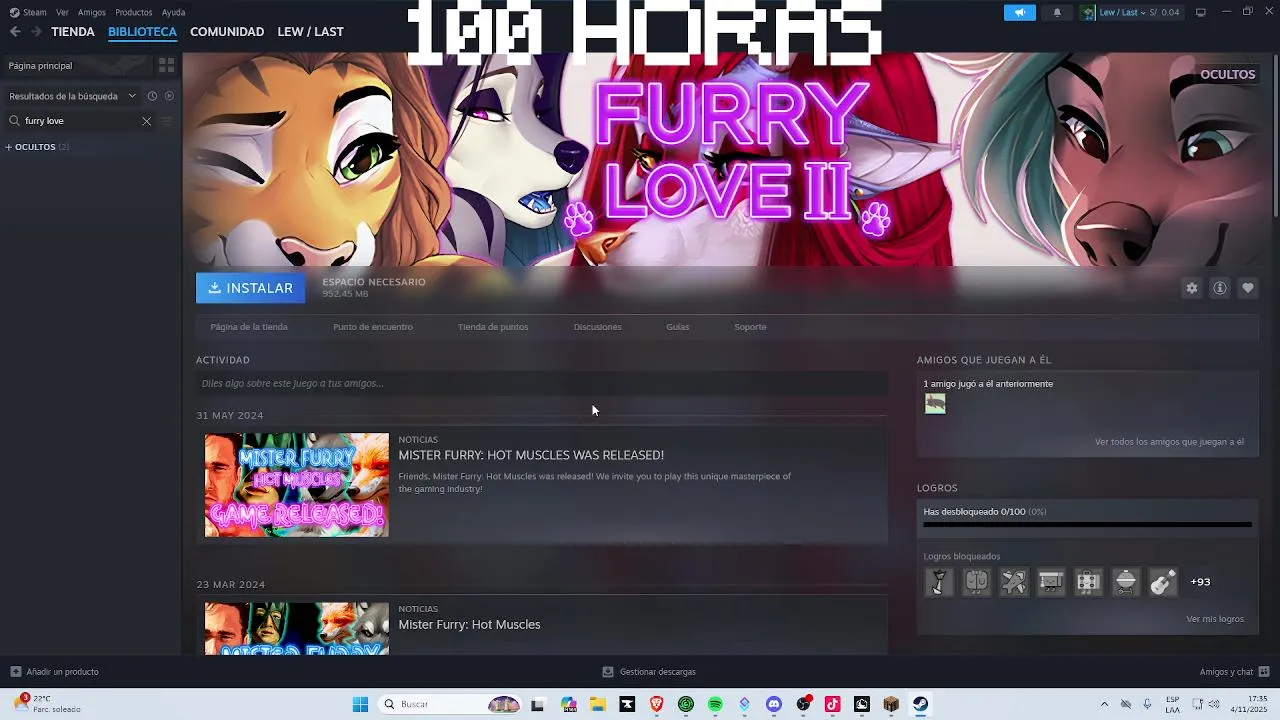Screen dimensions: 1280x720
Task: Open Amigos y chat
Action: (1234, 672)
